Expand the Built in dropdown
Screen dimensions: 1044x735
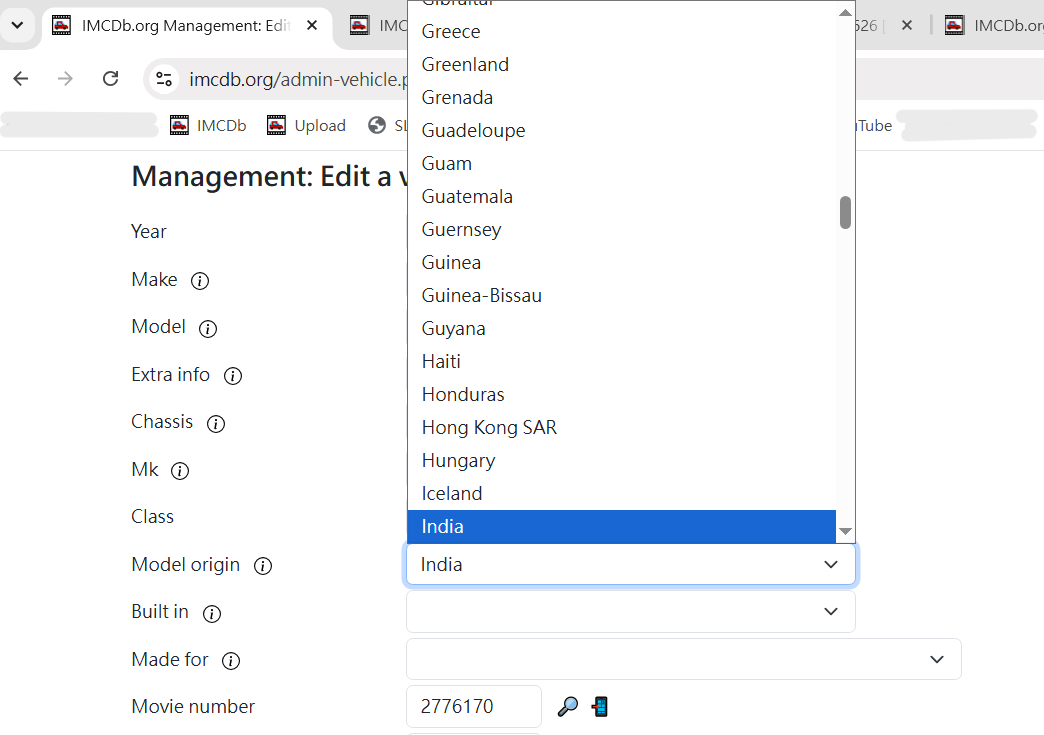pyautogui.click(x=631, y=611)
